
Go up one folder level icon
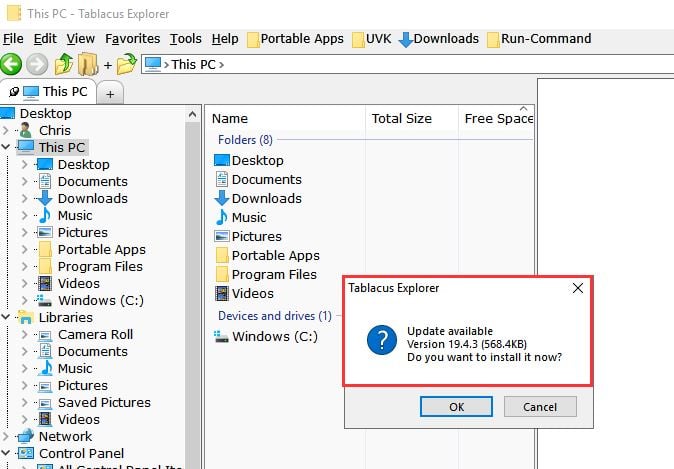click(x=64, y=64)
